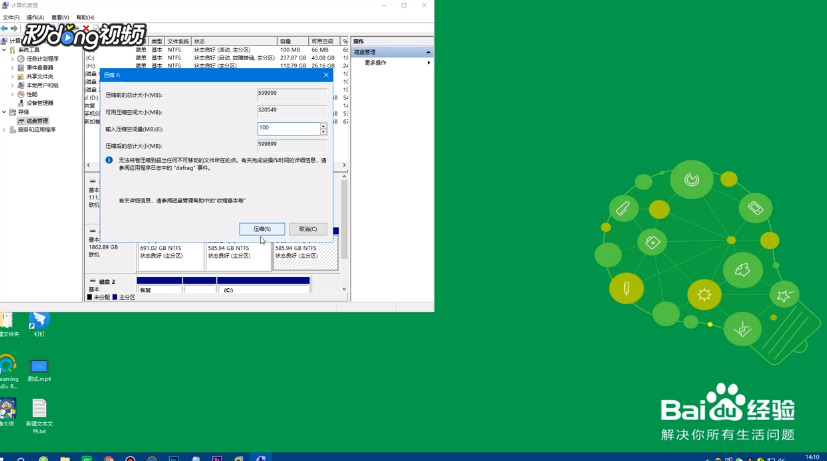Open Photoshop from the taskbar
Viewport: 827px width, 461px height.
pos(174,458)
